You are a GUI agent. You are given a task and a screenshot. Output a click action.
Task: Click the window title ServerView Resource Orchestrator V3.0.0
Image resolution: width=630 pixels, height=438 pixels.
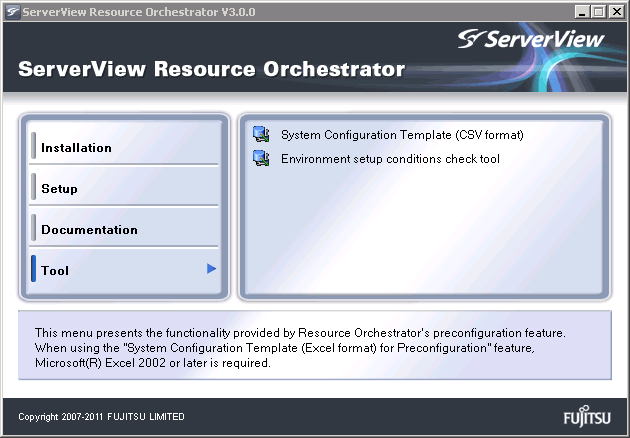click(x=139, y=12)
